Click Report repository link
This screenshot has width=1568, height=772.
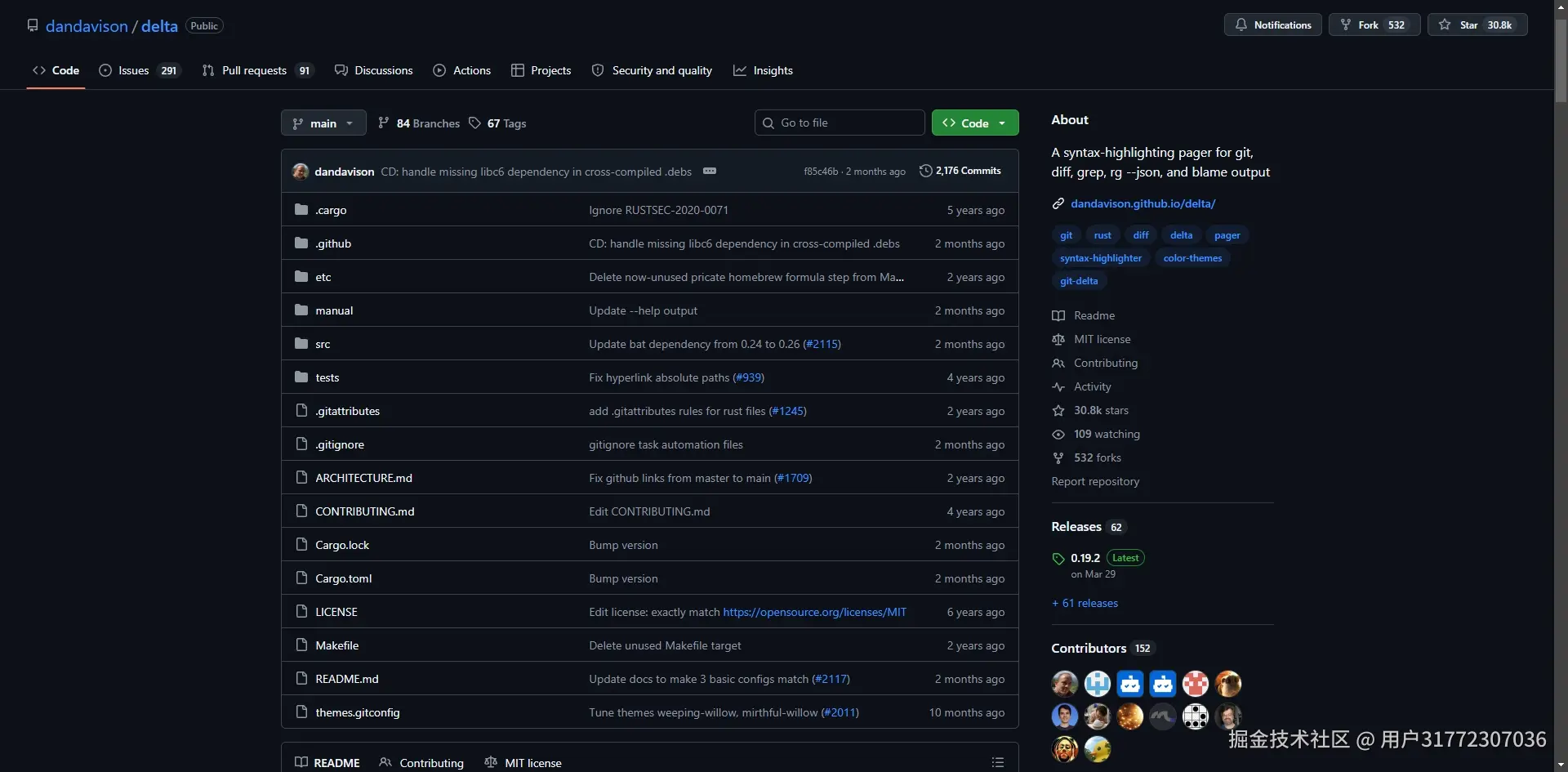pyautogui.click(x=1095, y=482)
